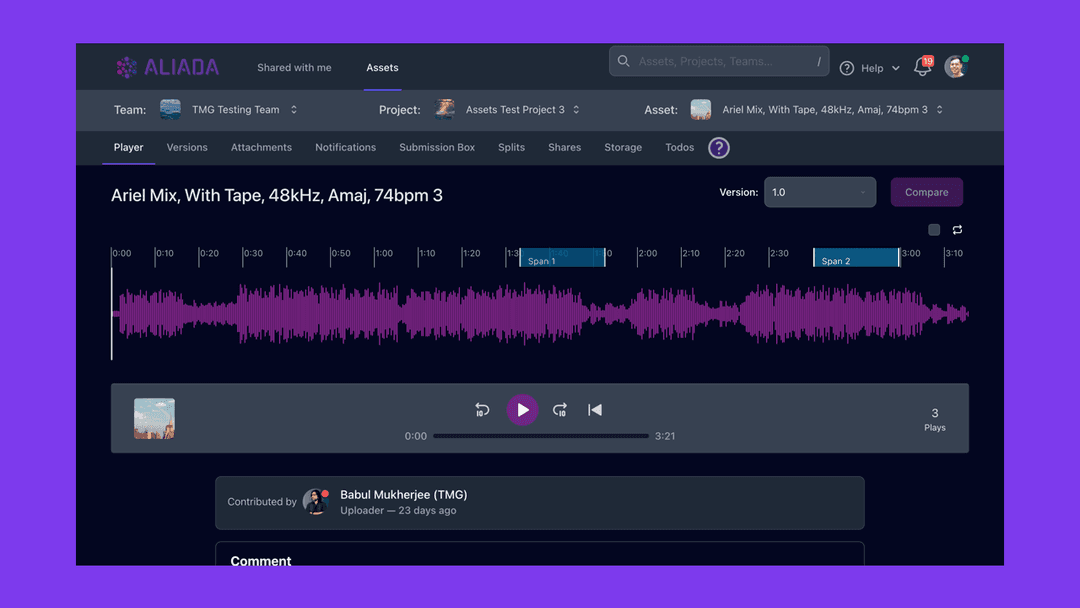Rewind 10 seconds in the player

click(482, 410)
